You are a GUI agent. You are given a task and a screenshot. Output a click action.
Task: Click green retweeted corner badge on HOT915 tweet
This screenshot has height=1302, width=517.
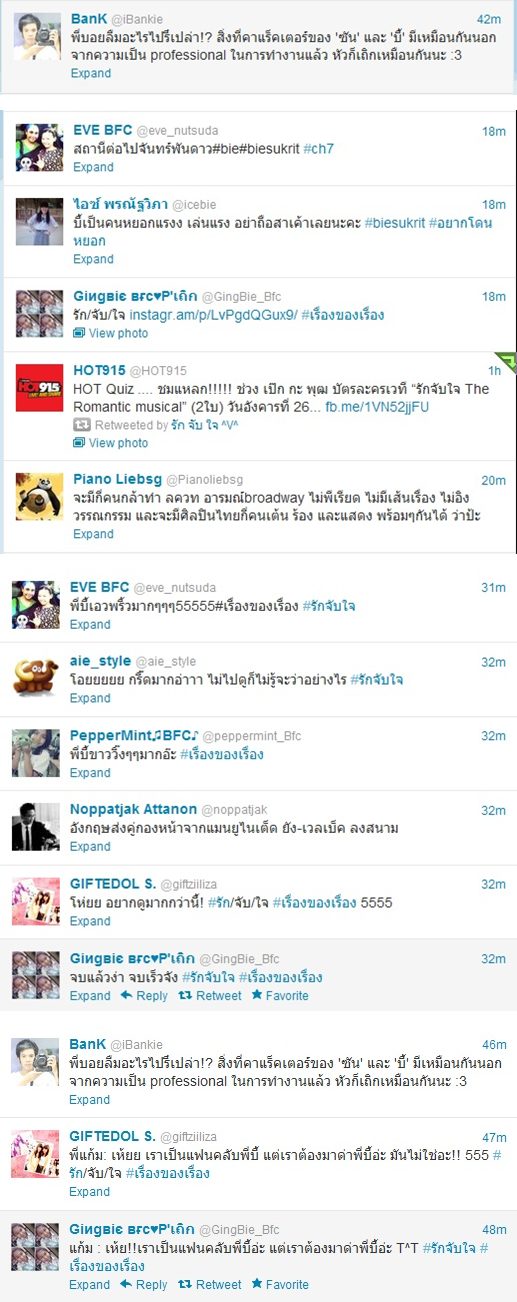[x=507, y=360]
